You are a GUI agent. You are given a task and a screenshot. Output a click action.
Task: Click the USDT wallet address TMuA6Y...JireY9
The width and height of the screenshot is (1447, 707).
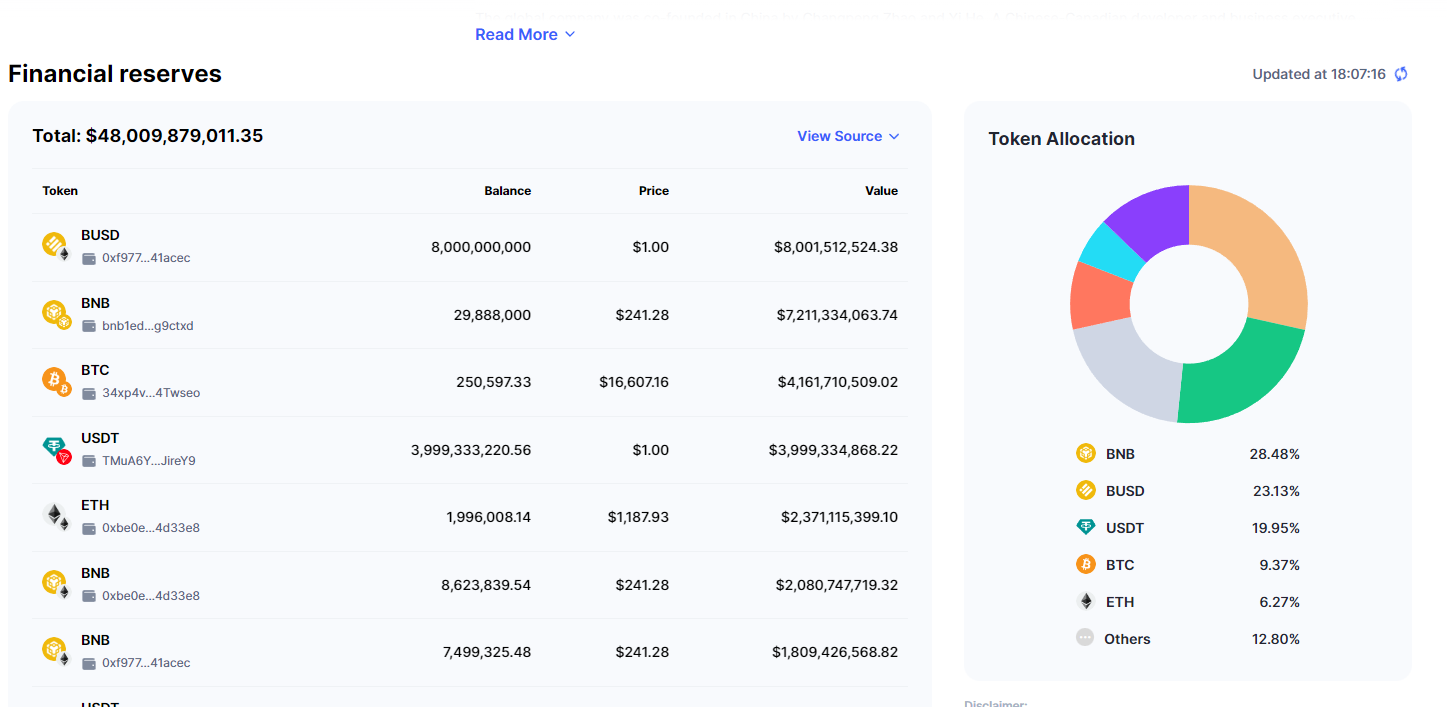click(149, 461)
